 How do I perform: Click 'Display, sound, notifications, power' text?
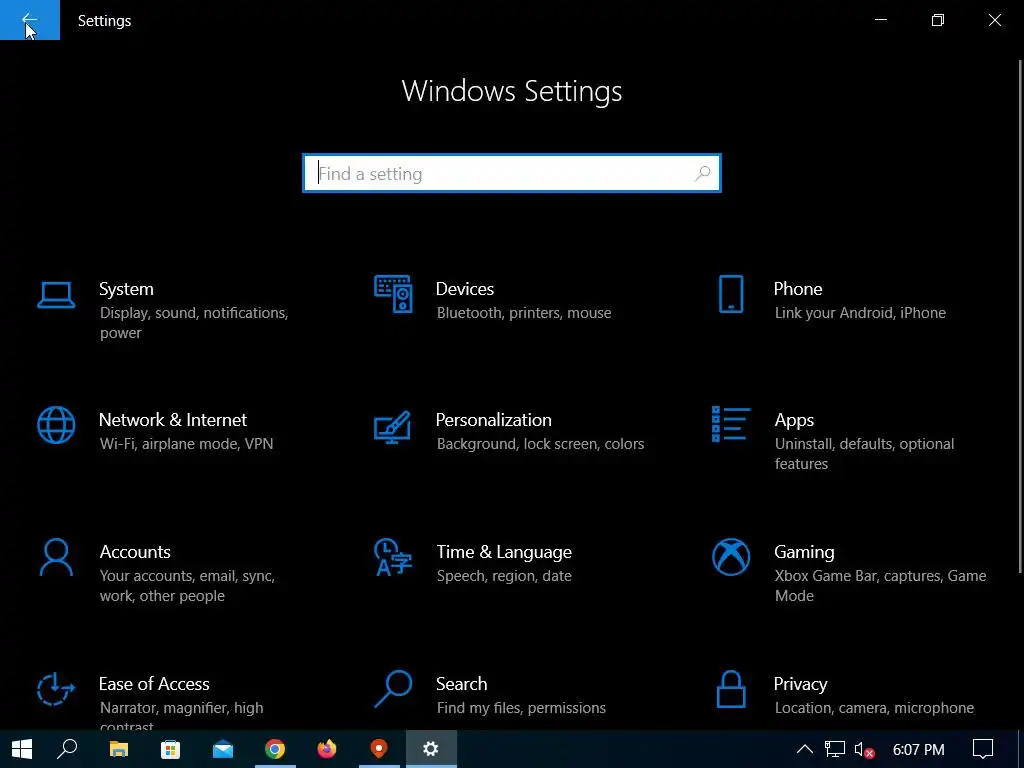194,323
